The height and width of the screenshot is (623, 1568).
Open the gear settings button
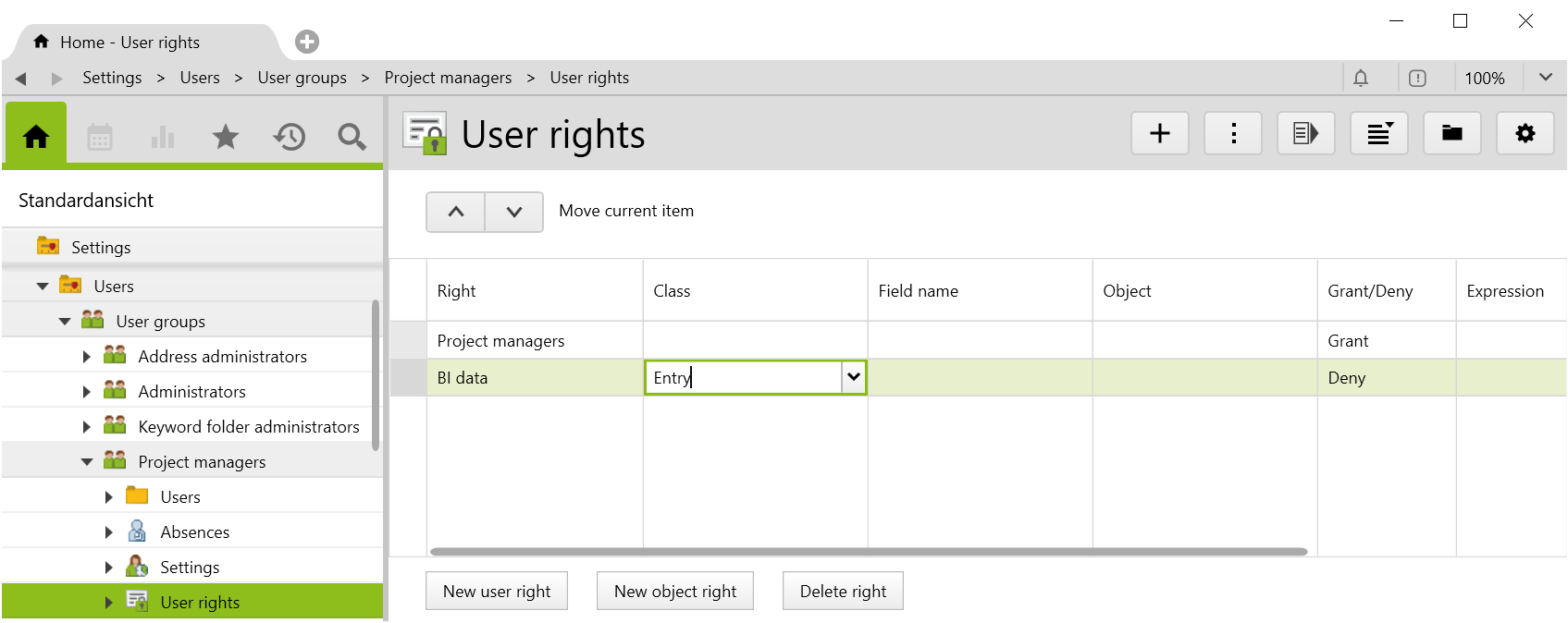coord(1525,134)
